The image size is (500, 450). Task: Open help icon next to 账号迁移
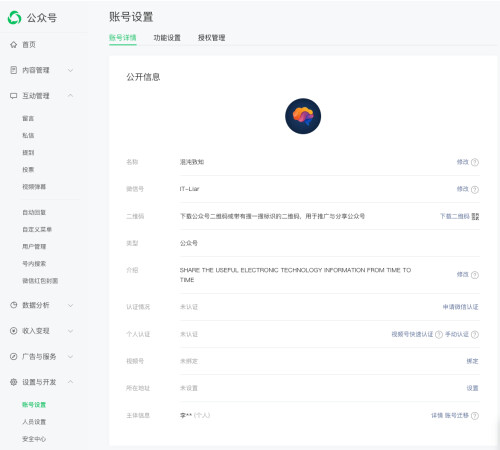click(x=475, y=416)
